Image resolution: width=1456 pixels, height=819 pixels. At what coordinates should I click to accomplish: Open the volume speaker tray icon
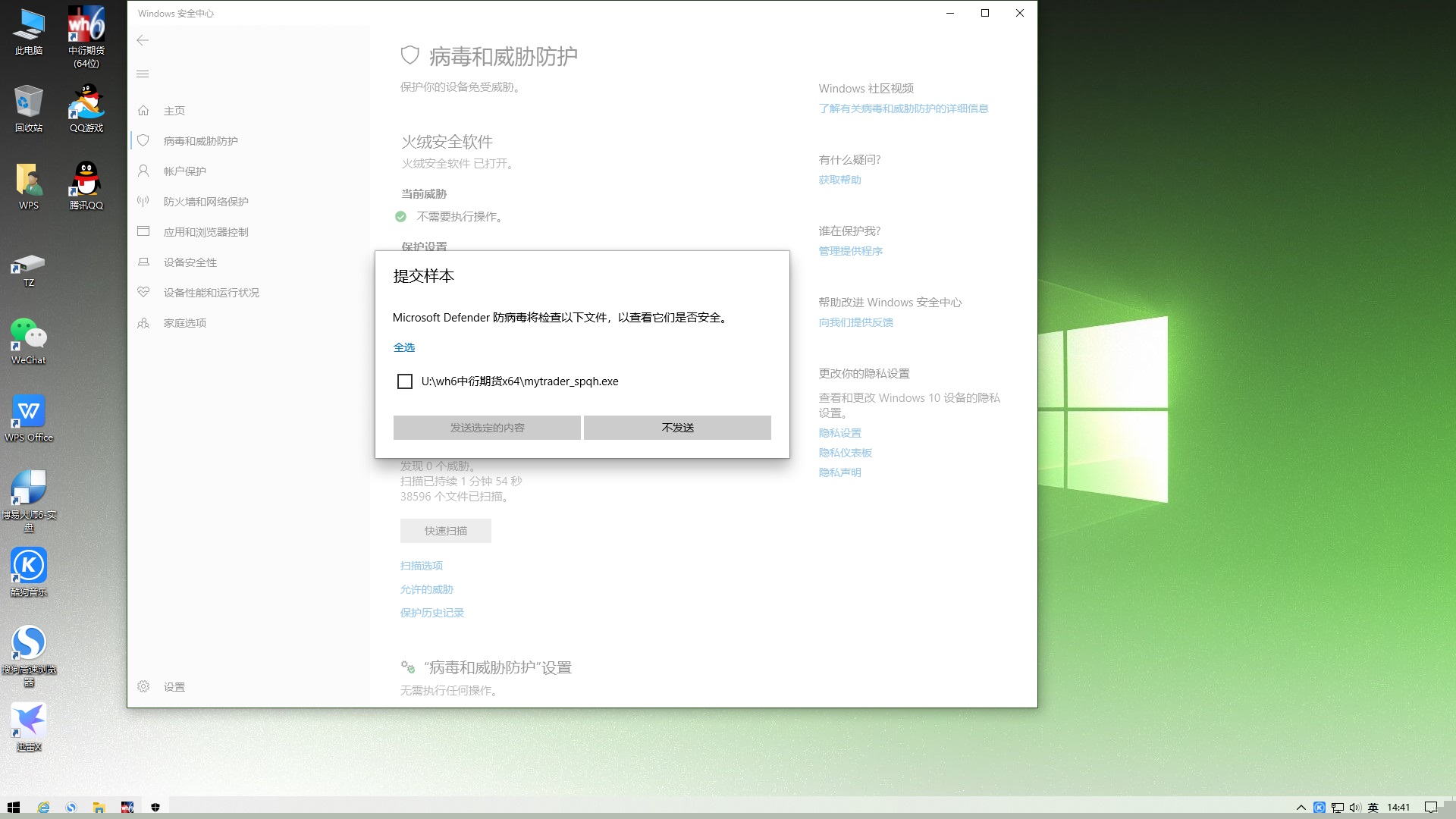(x=1355, y=808)
